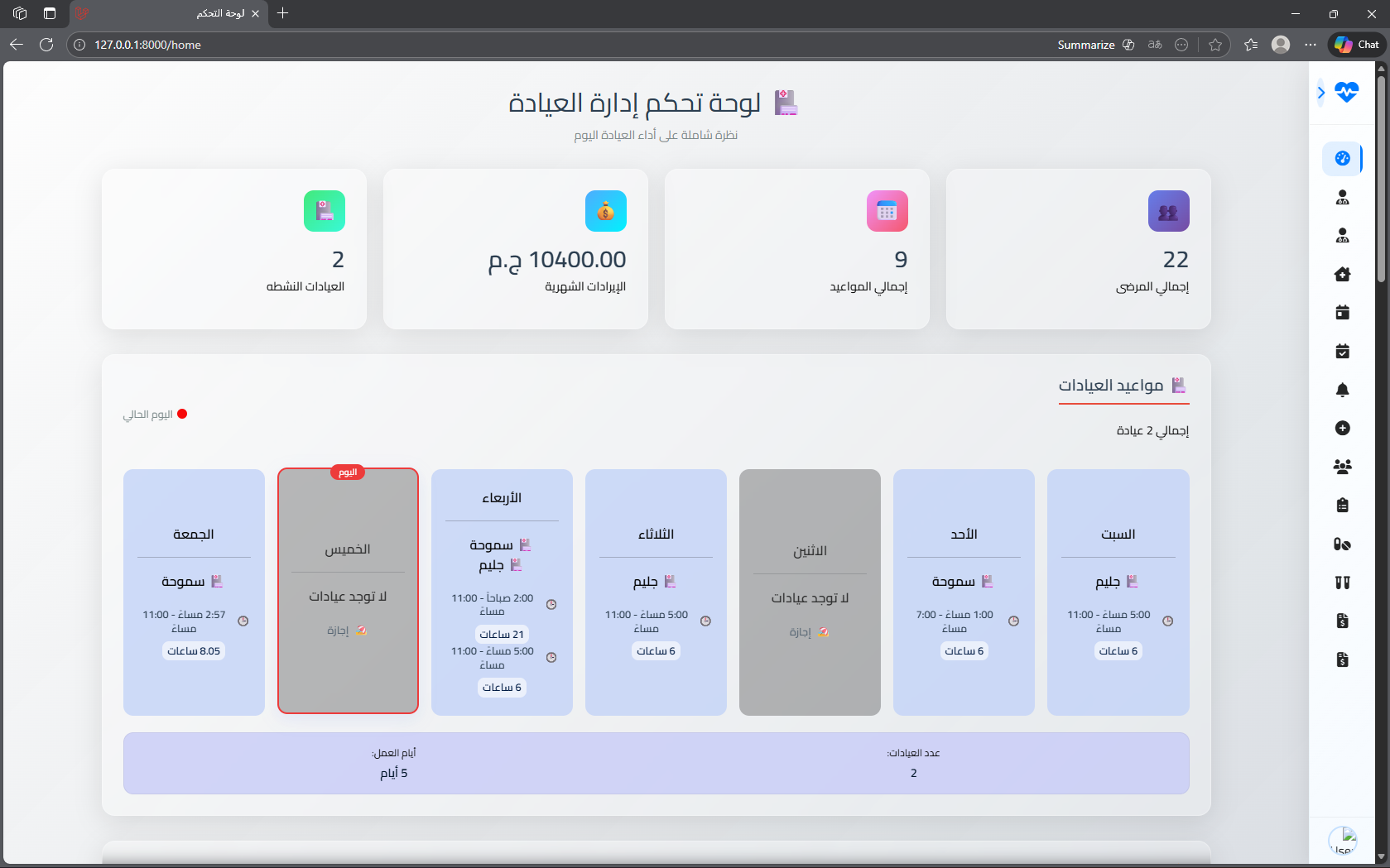Click Summarize in the address bar

click(1085, 45)
